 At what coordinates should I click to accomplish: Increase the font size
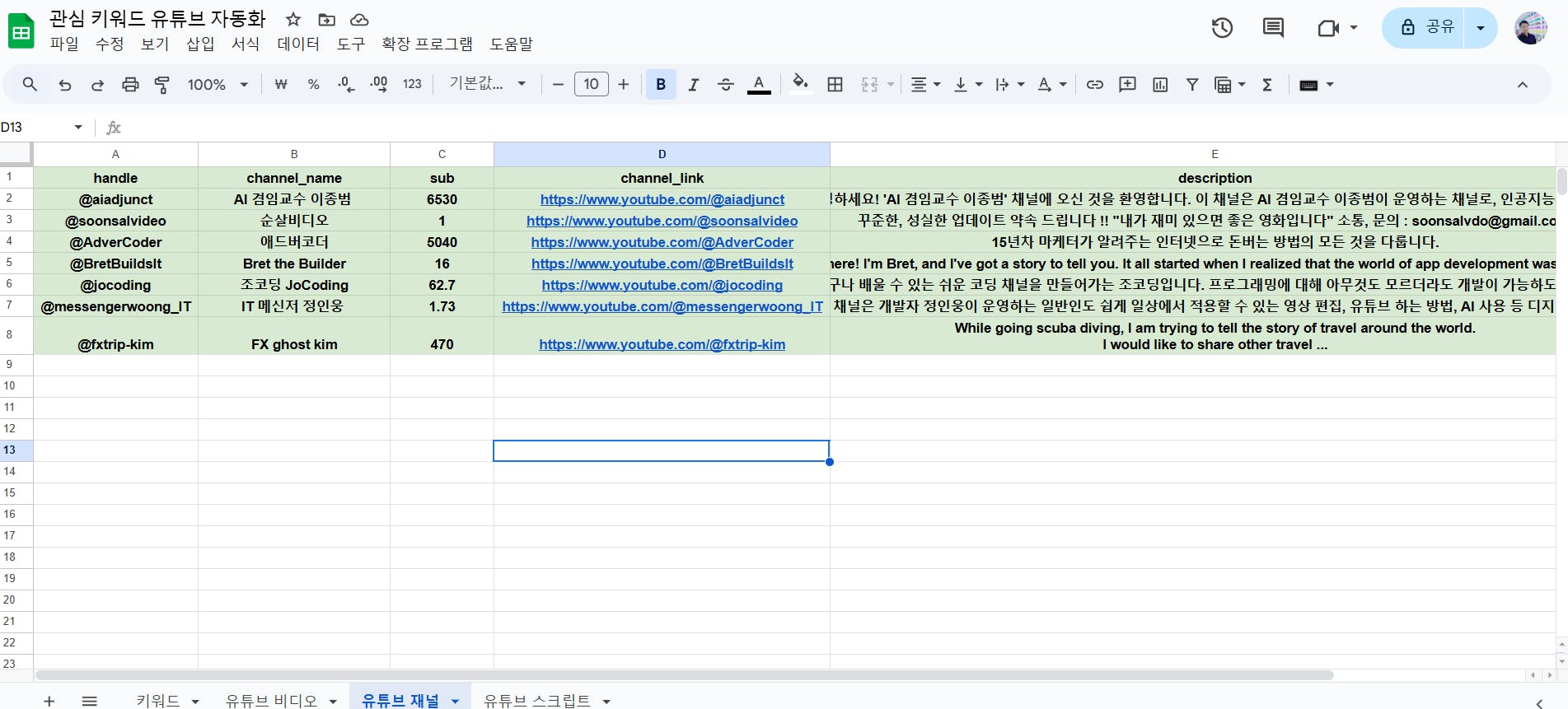point(624,84)
